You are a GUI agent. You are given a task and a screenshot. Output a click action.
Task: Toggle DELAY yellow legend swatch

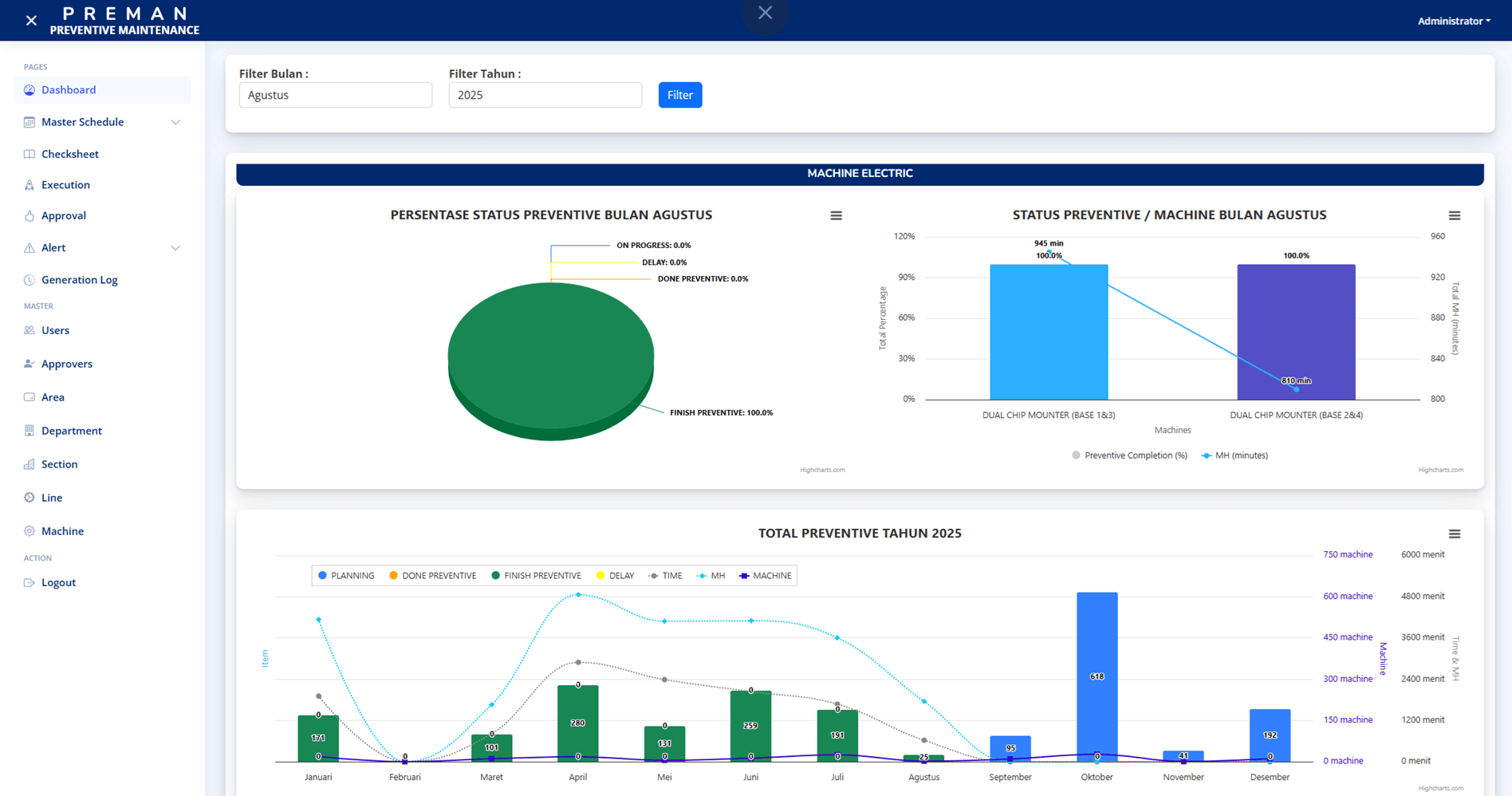coord(600,576)
